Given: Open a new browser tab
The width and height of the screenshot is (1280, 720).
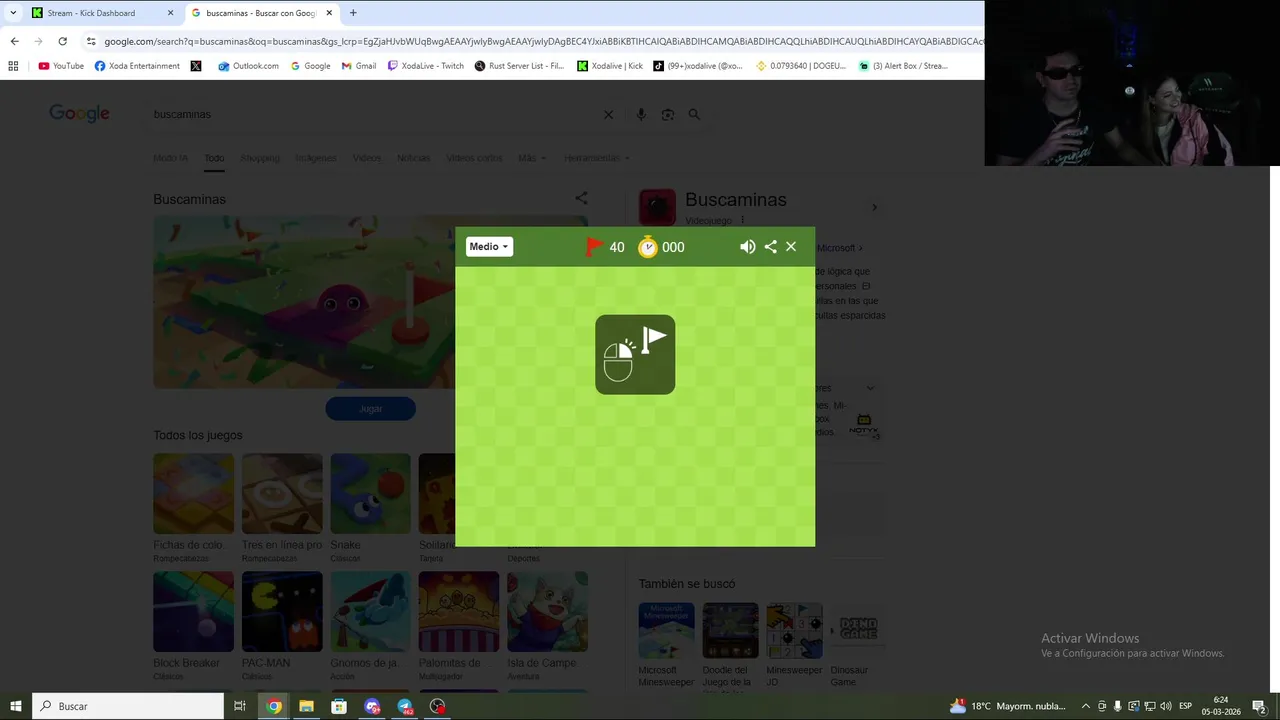Looking at the screenshot, I should click(x=353, y=13).
